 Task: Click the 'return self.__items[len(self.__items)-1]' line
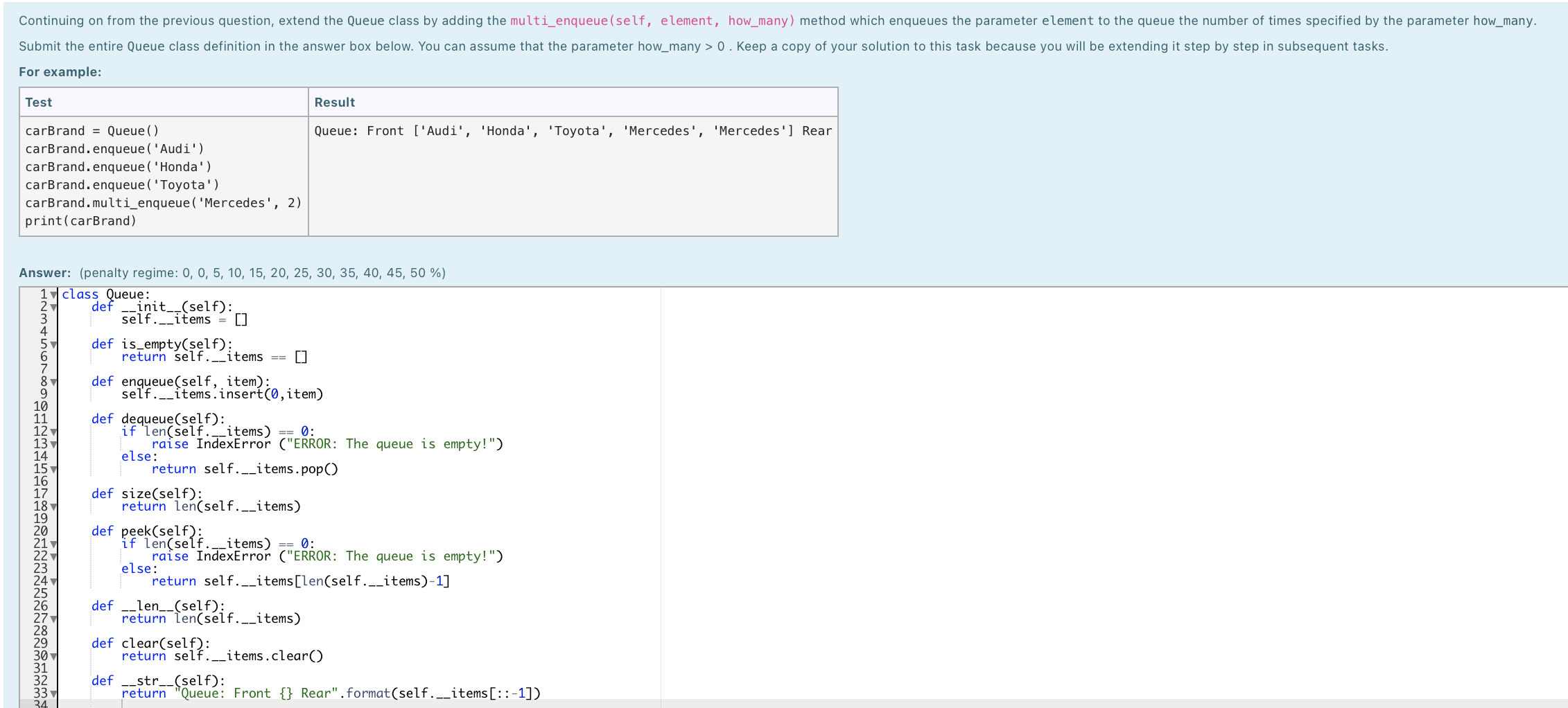click(x=301, y=581)
